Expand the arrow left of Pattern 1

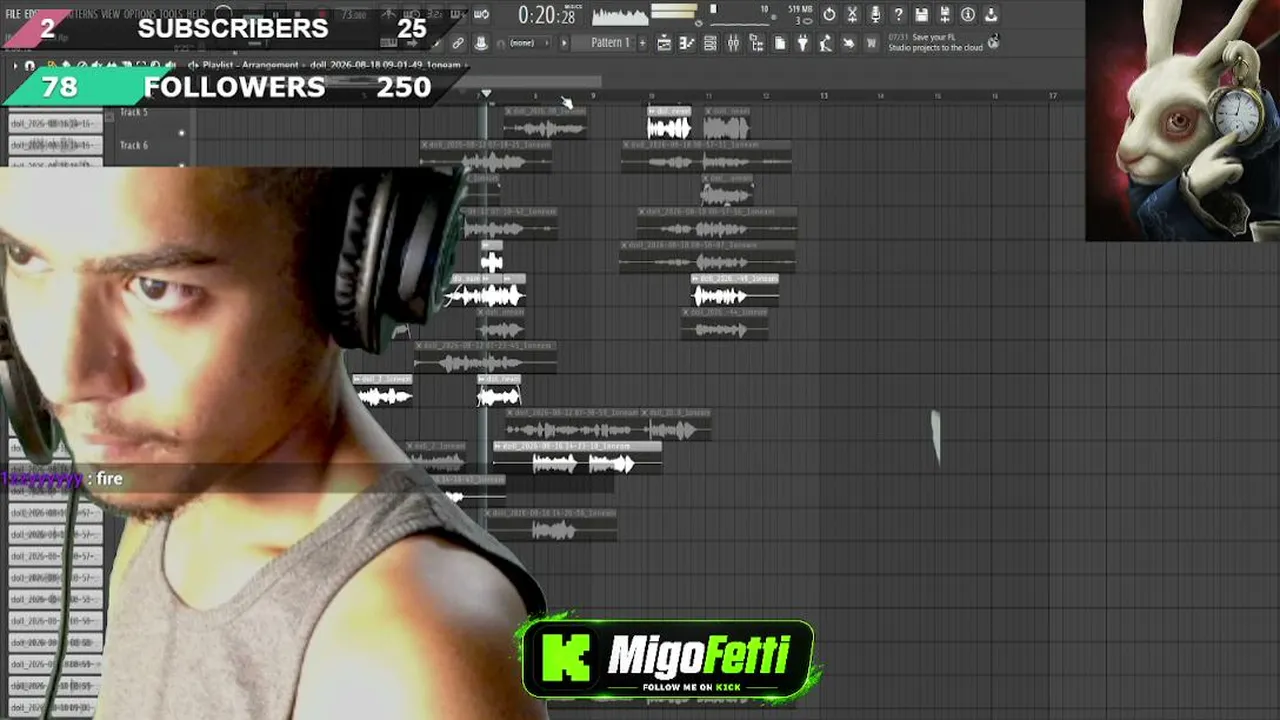pyautogui.click(x=564, y=43)
